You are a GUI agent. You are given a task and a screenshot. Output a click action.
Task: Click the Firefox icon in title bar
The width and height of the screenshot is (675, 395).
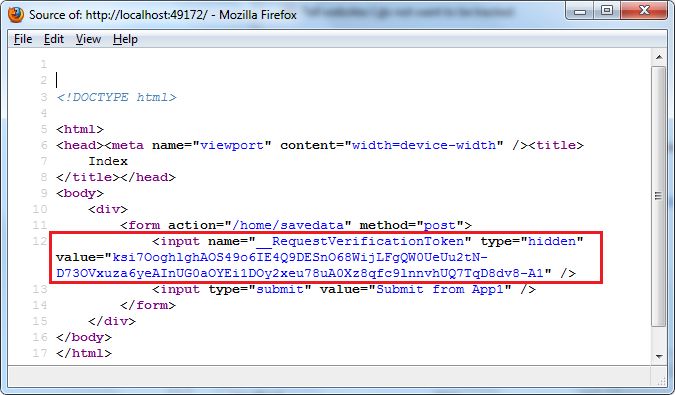[16, 15]
